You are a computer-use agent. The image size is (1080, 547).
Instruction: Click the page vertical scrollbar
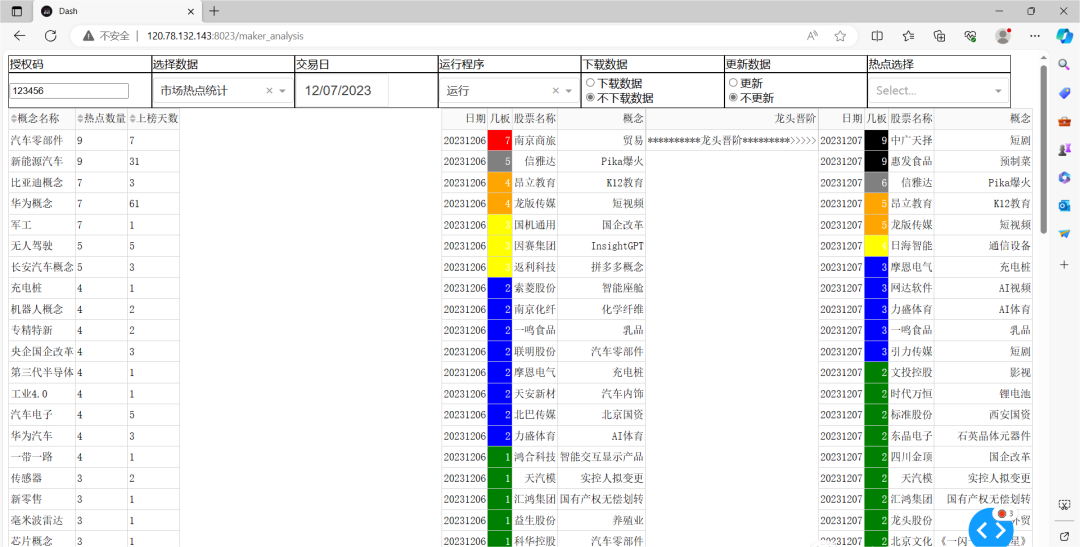pos(1044,149)
